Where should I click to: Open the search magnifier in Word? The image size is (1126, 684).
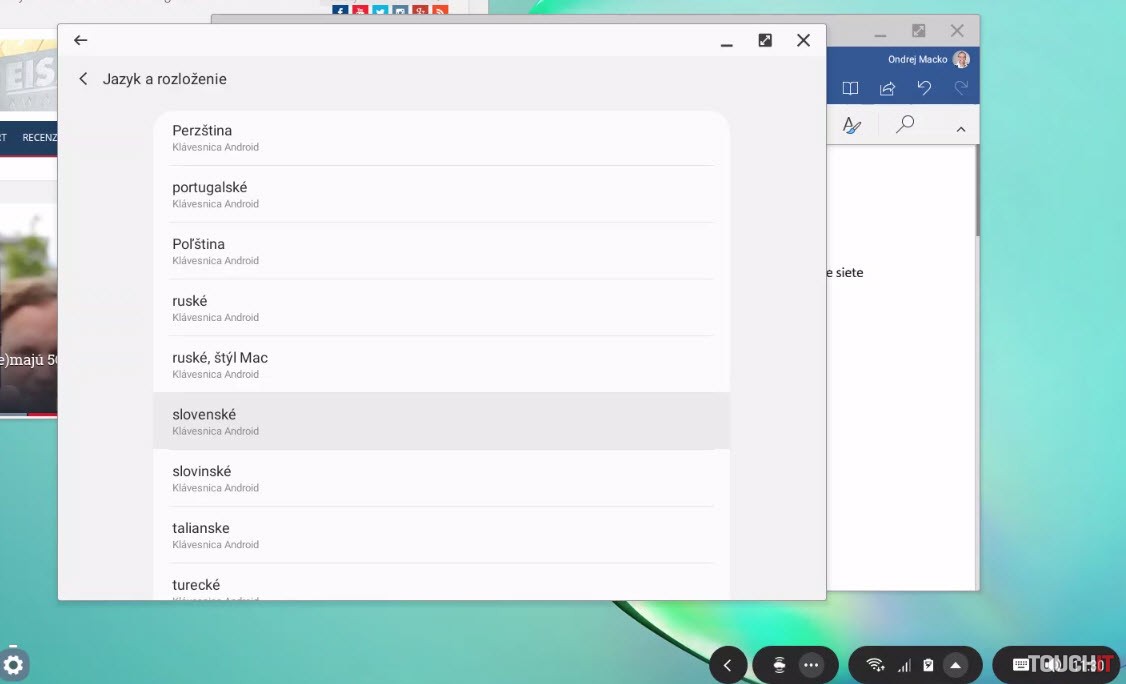coord(905,125)
